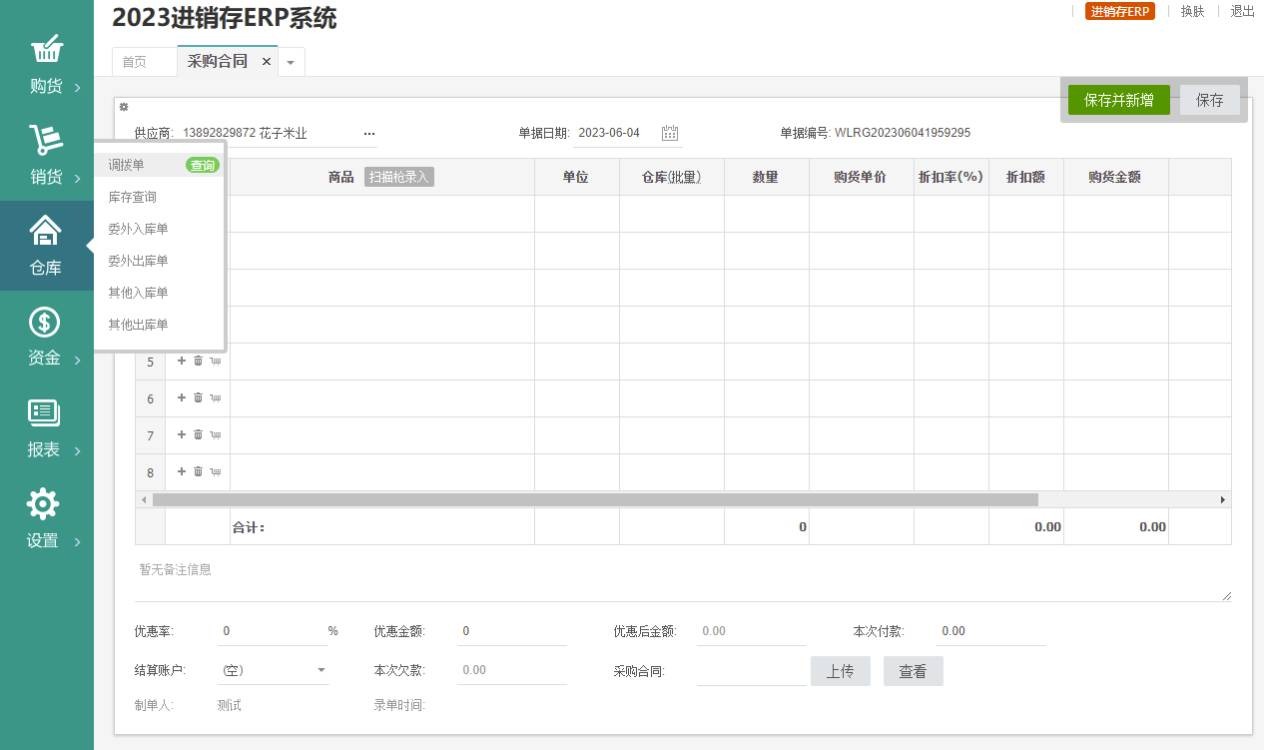Click the 优惠率 input field
1264x750 pixels.
272,631
